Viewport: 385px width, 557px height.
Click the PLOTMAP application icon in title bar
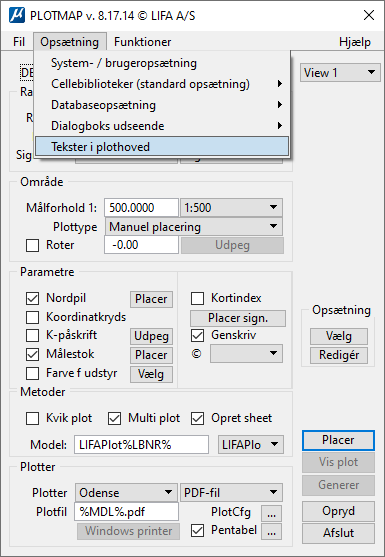[17, 16]
